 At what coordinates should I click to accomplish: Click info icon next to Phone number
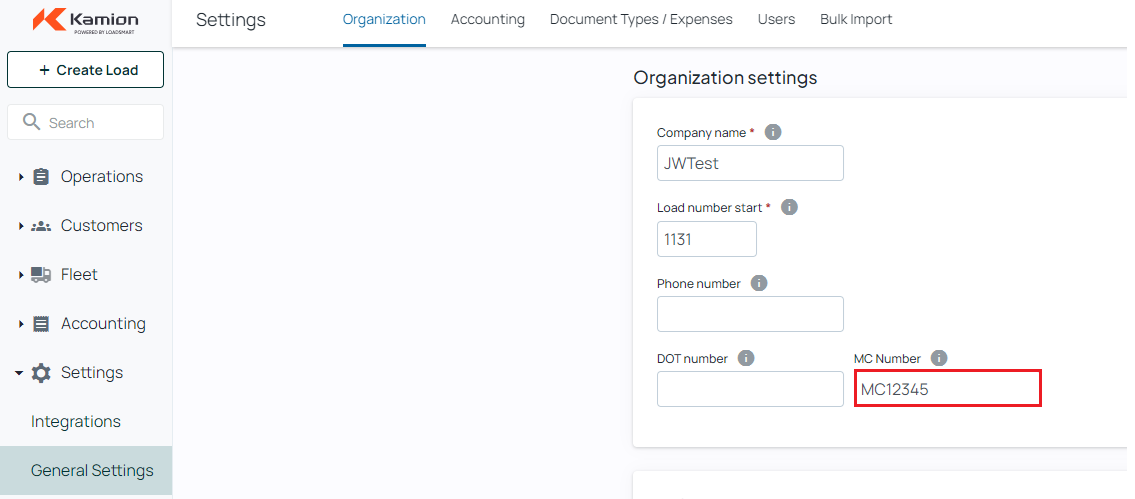759,283
